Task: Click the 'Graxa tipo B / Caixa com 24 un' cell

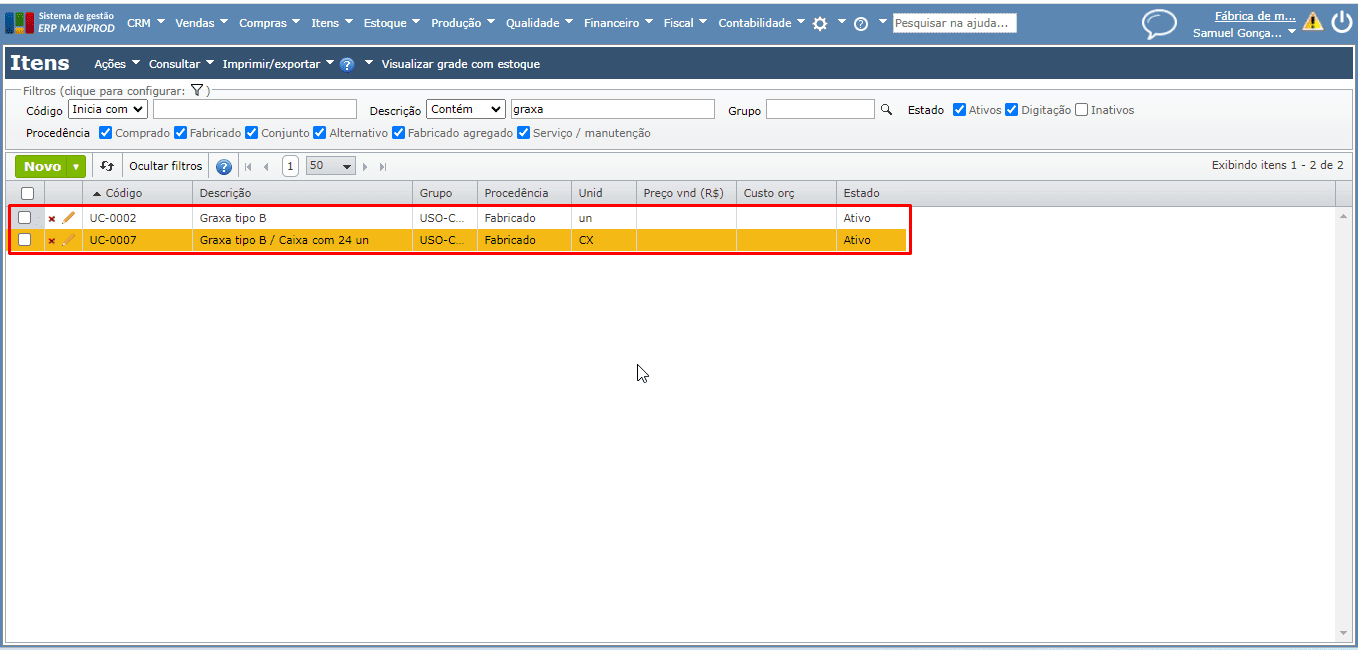Action: [x=302, y=240]
